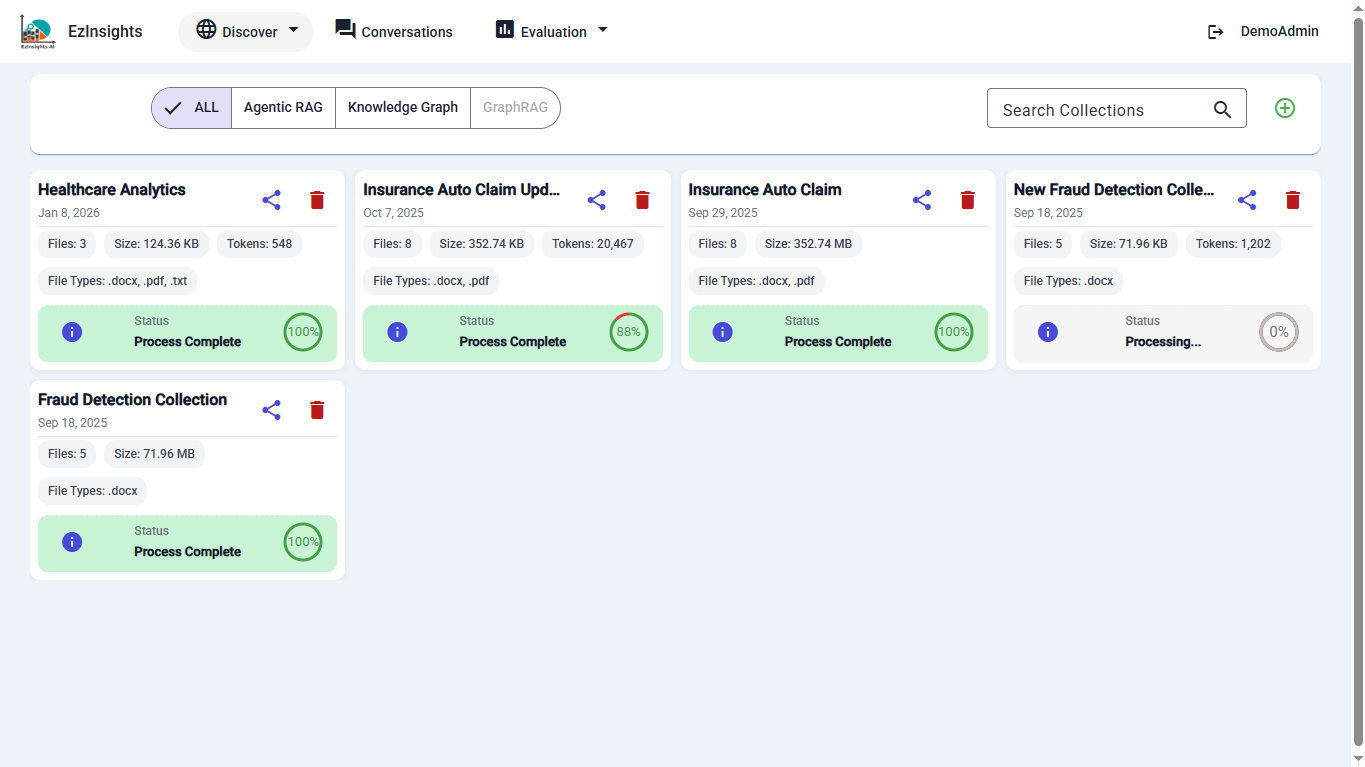Share the New Fraud Detection collection
This screenshot has width=1365, height=767.
coord(1247,200)
